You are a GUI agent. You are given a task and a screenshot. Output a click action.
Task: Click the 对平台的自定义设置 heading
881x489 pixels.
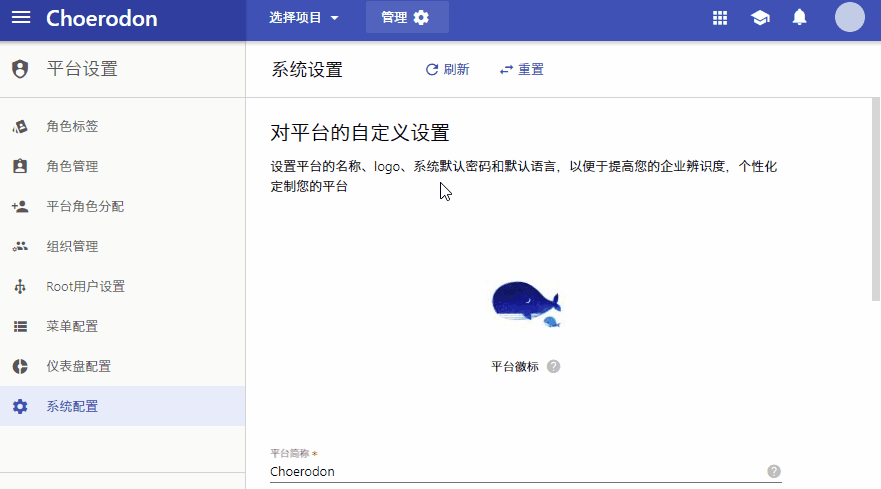pyautogui.click(x=360, y=133)
